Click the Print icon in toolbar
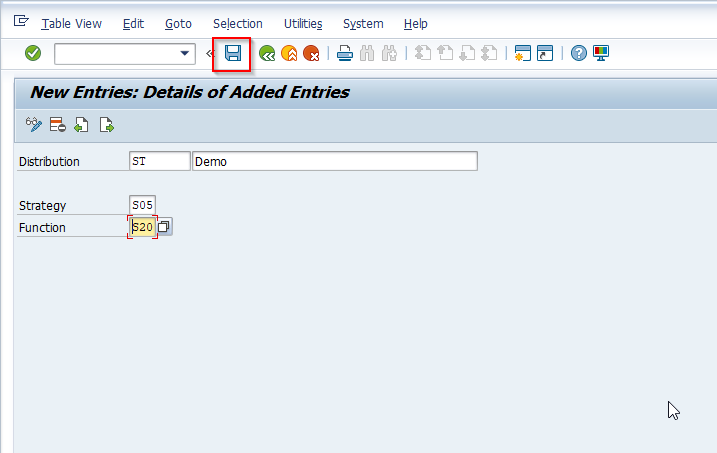Screen dimensions: 717x453 point(344,53)
